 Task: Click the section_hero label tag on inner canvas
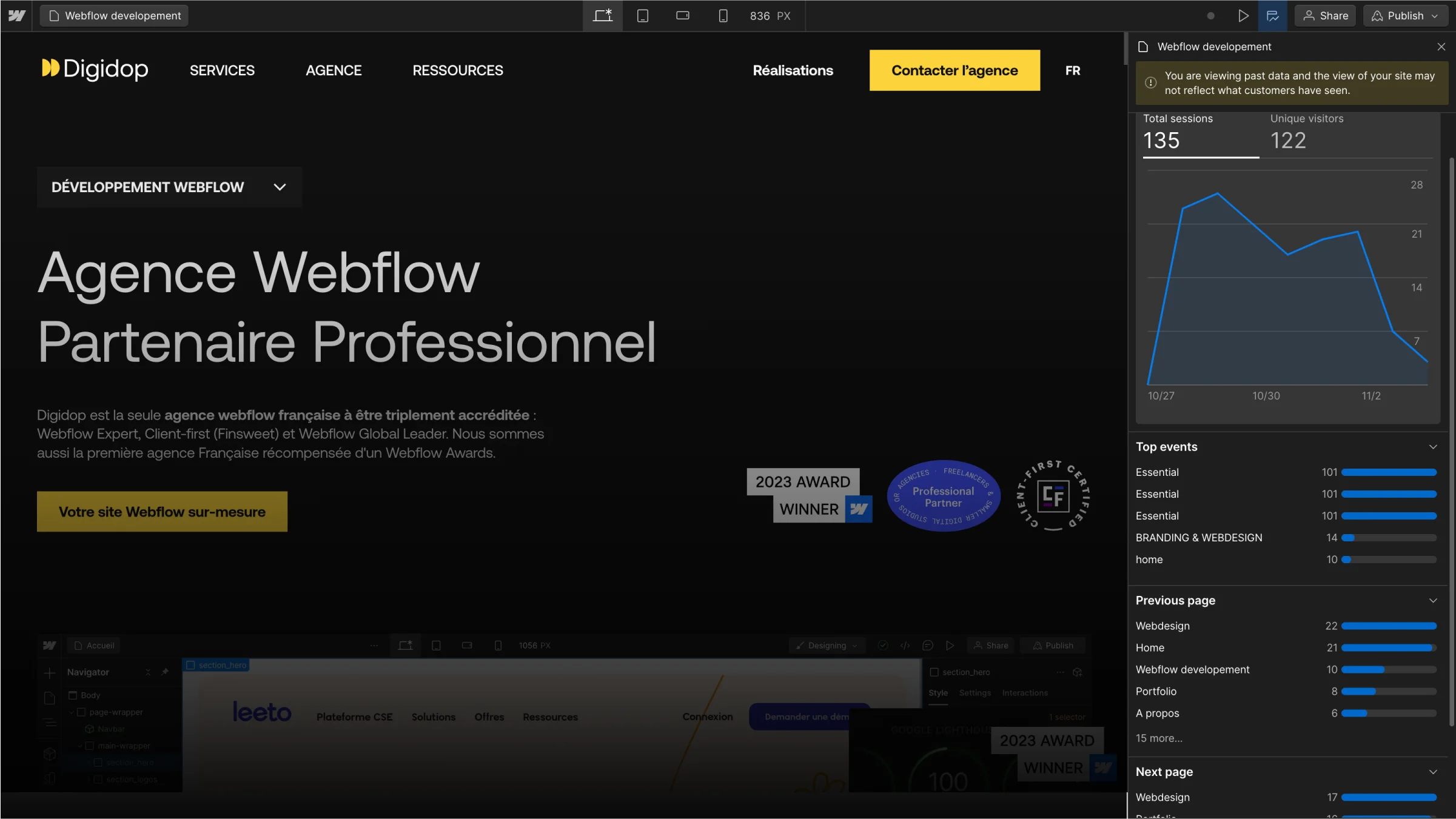pos(216,665)
